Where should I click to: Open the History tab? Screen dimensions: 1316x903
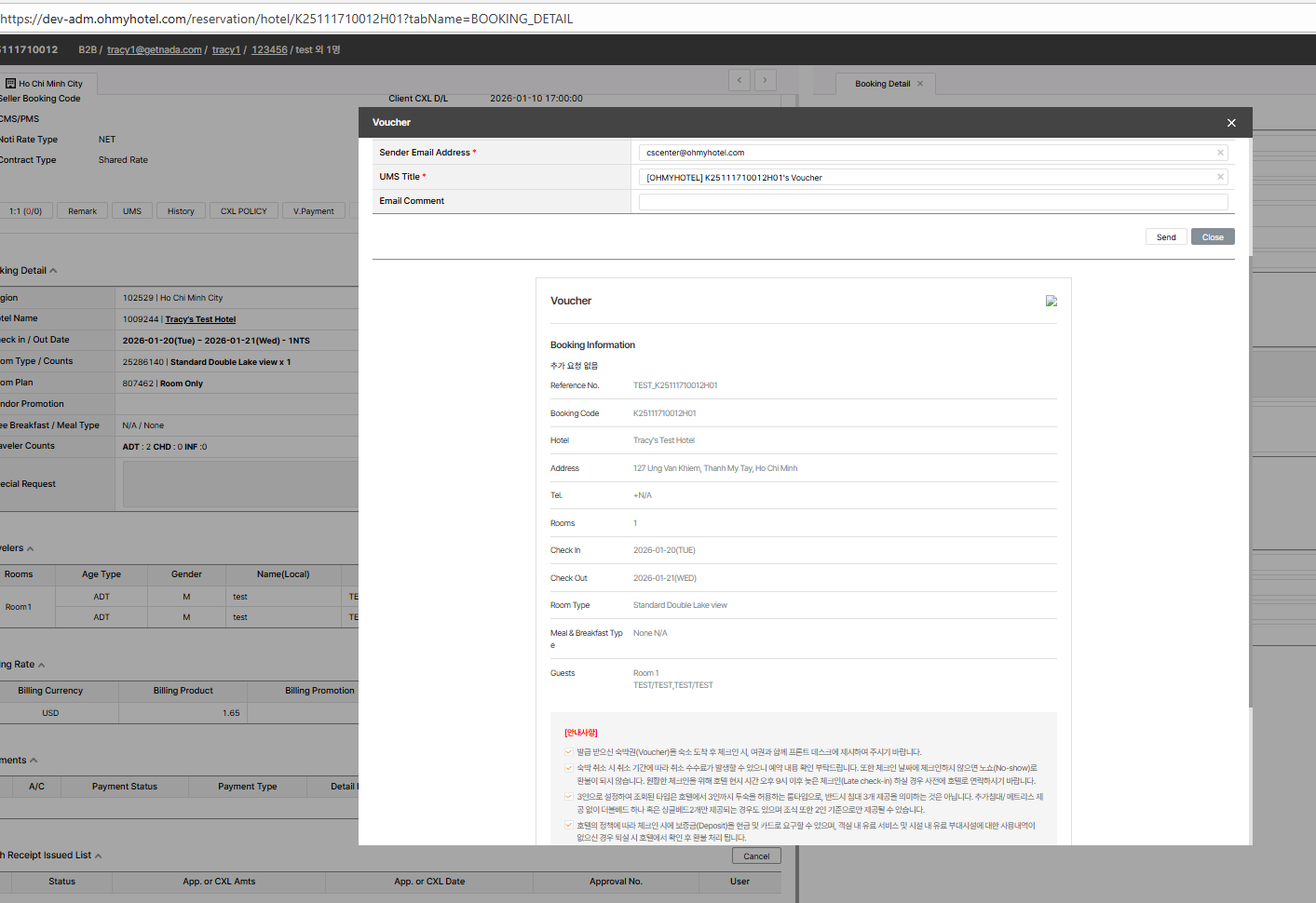pos(181,211)
